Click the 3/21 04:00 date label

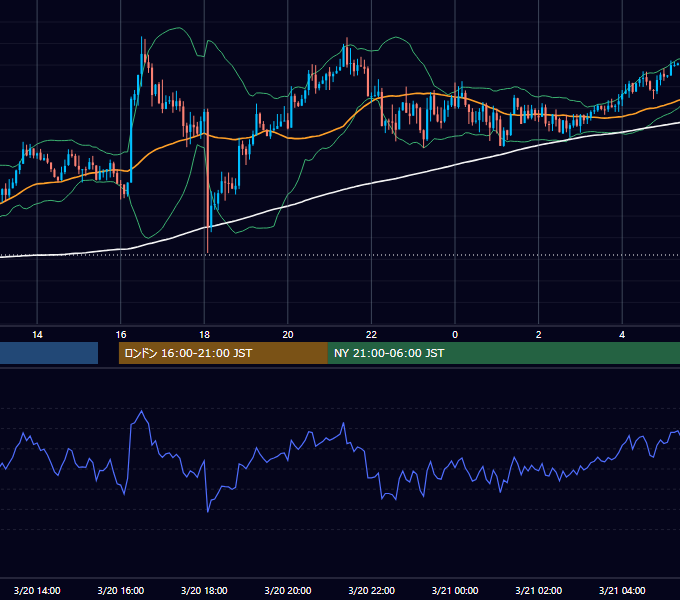pos(622,590)
